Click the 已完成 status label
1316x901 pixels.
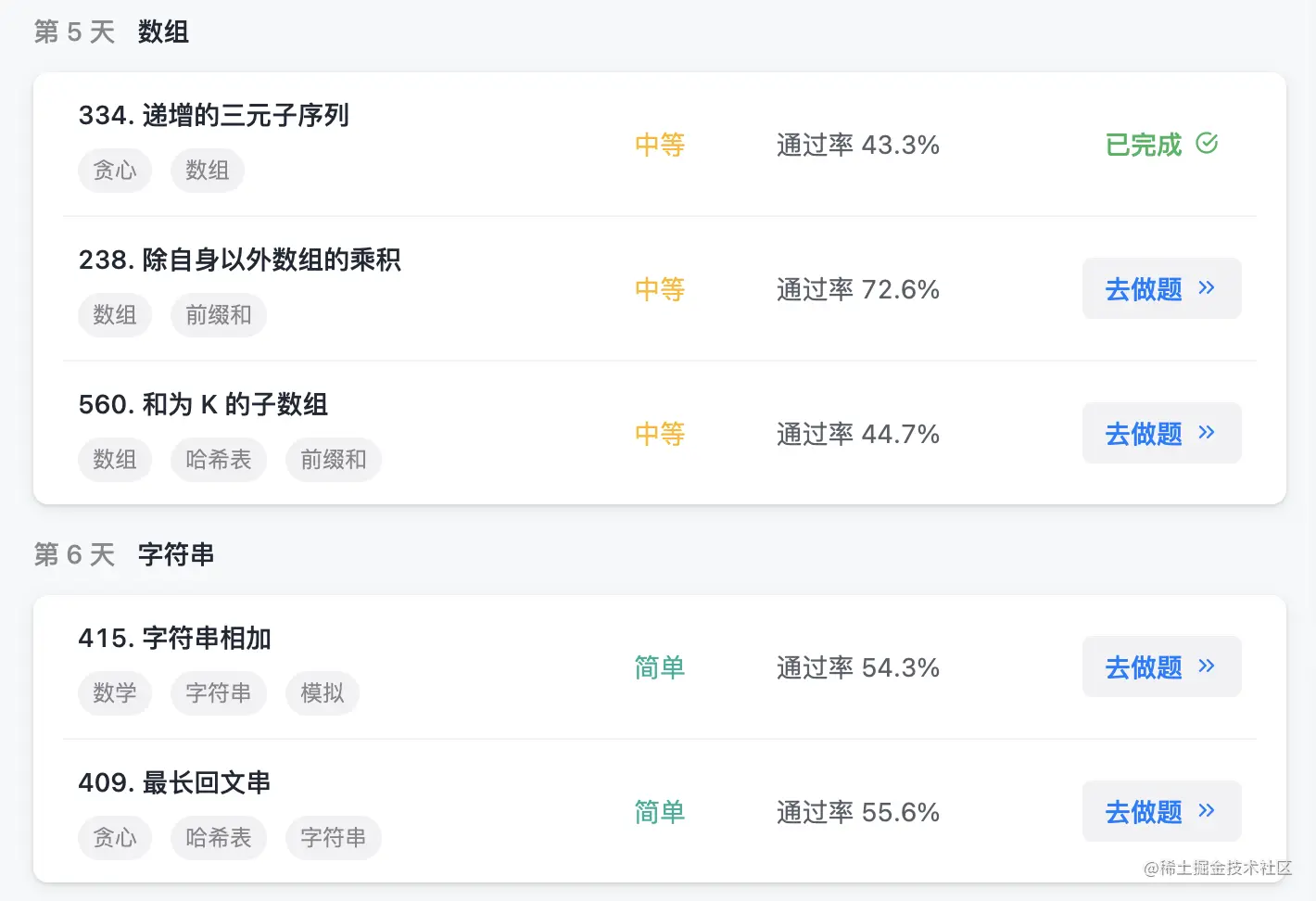(1144, 146)
